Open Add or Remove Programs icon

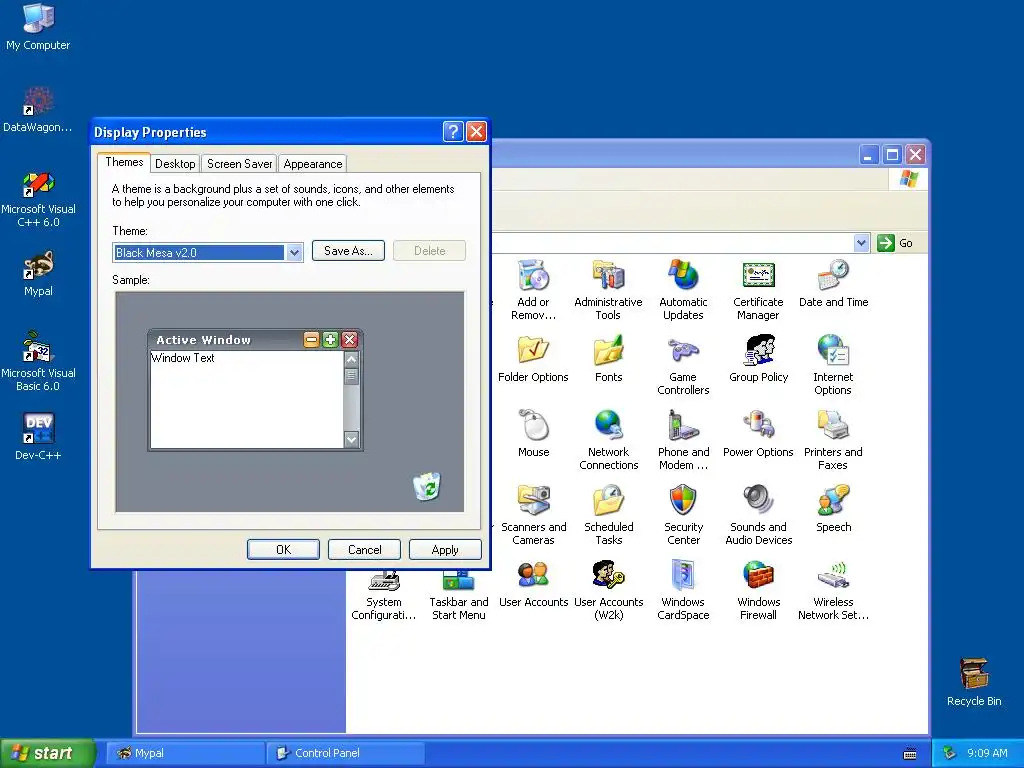pyautogui.click(x=533, y=289)
